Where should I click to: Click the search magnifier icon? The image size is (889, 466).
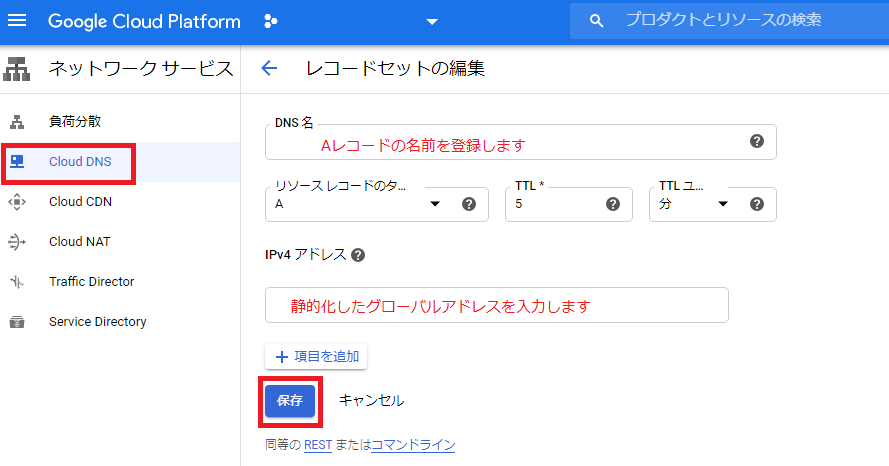596,21
